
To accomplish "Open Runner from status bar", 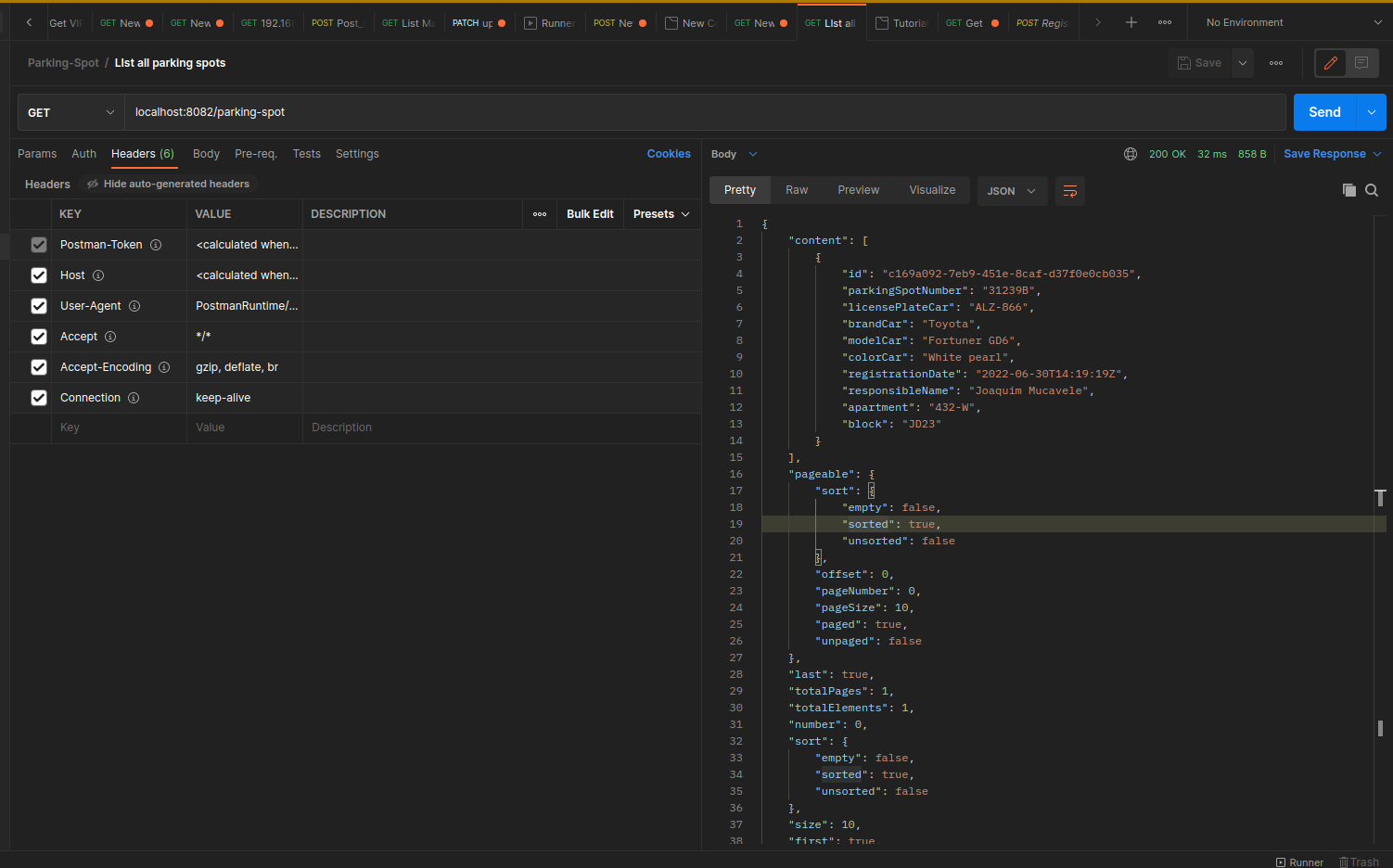I will point(1299,862).
